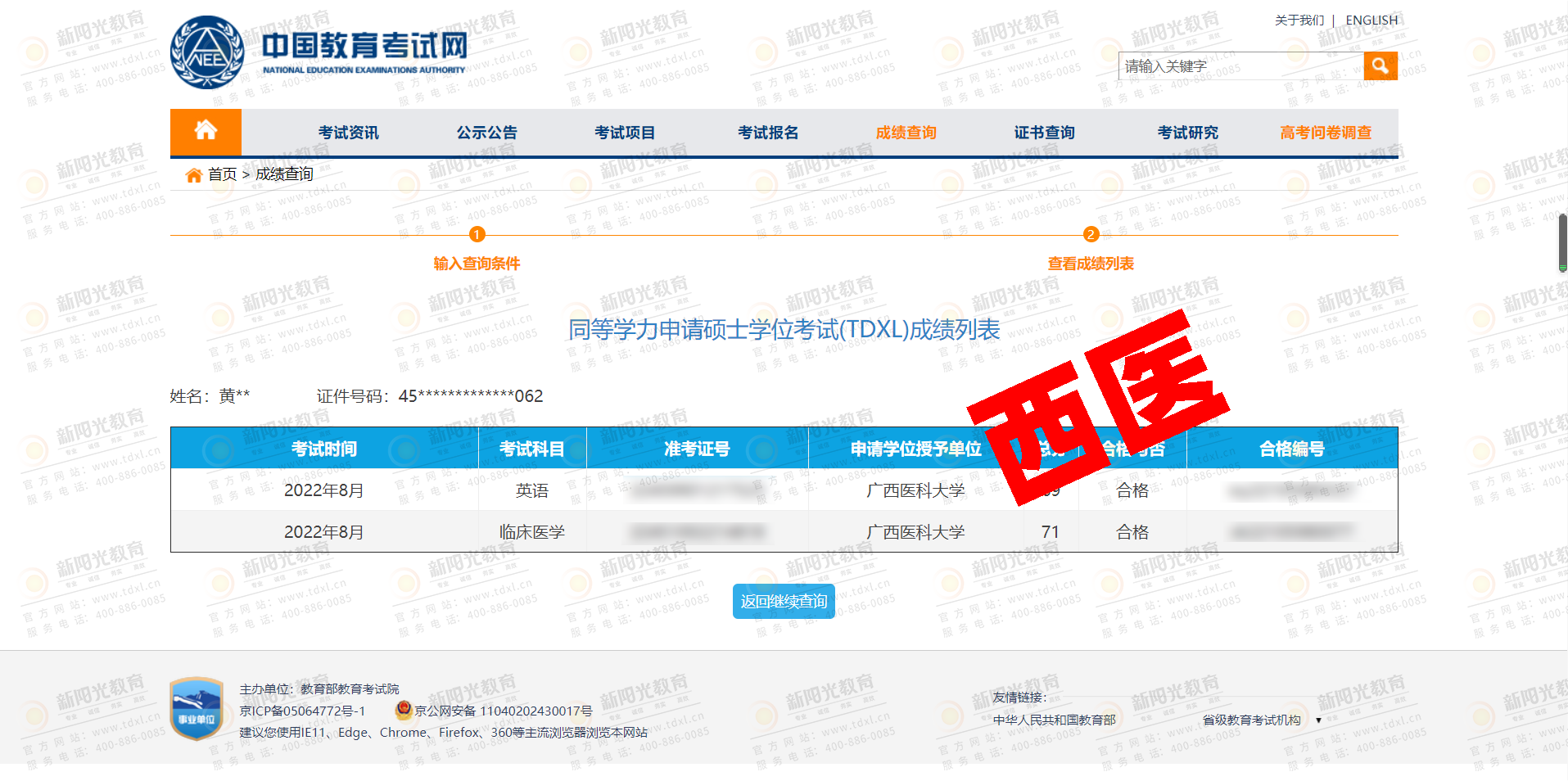Open the 成绩查询 menu item
The width and height of the screenshot is (1568, 781).
coord(906,133)
